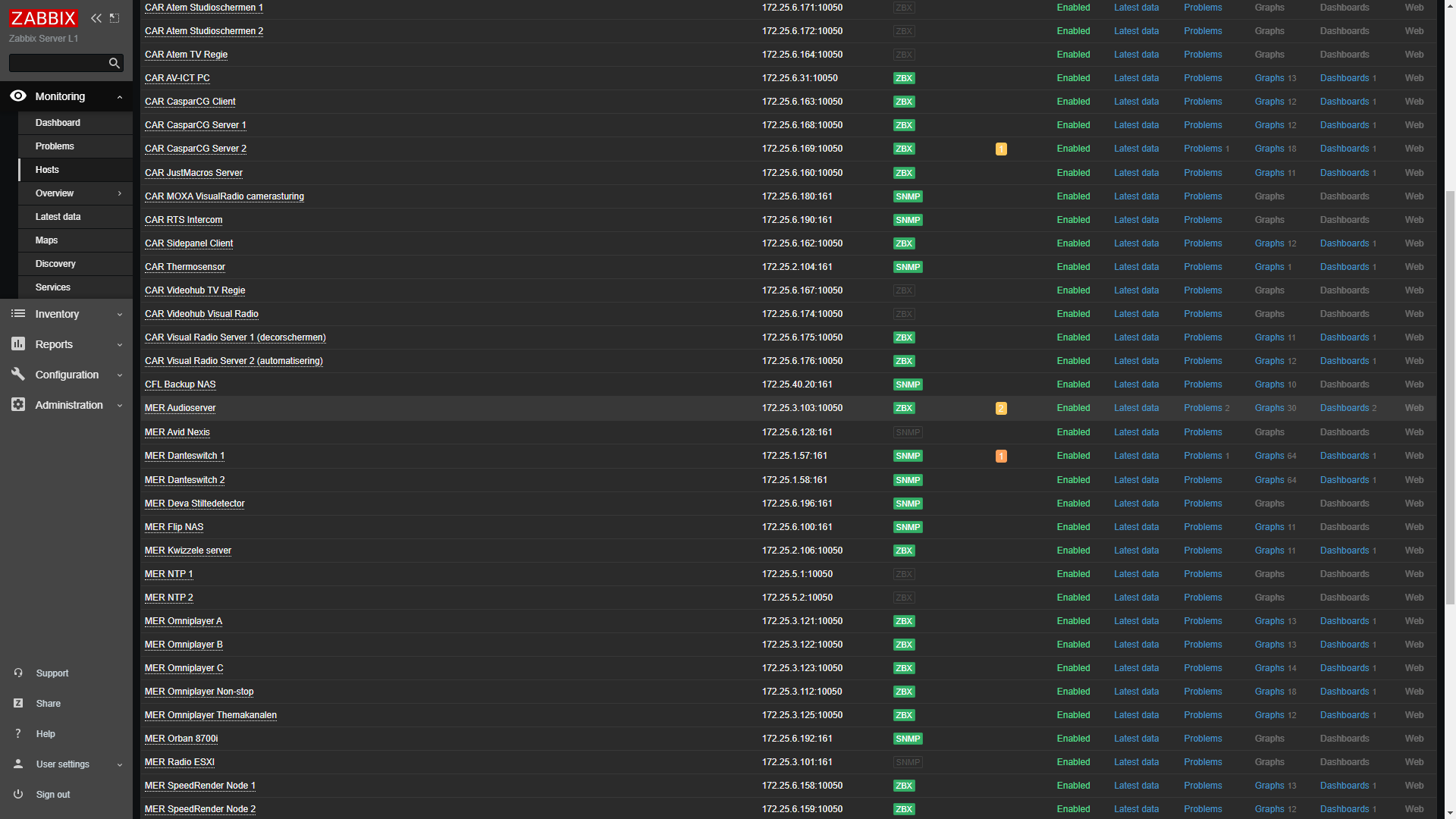Screen dimensions: 1456x819
Task: Click the Support headset icon
Action: 18,673
